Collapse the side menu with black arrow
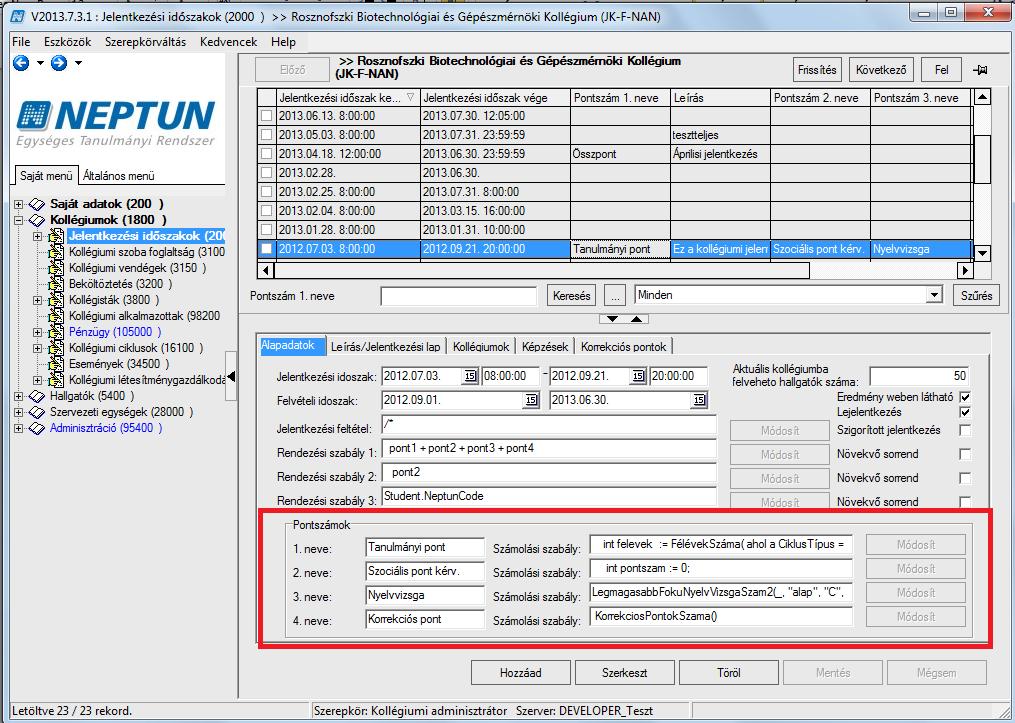 [231, 377]
